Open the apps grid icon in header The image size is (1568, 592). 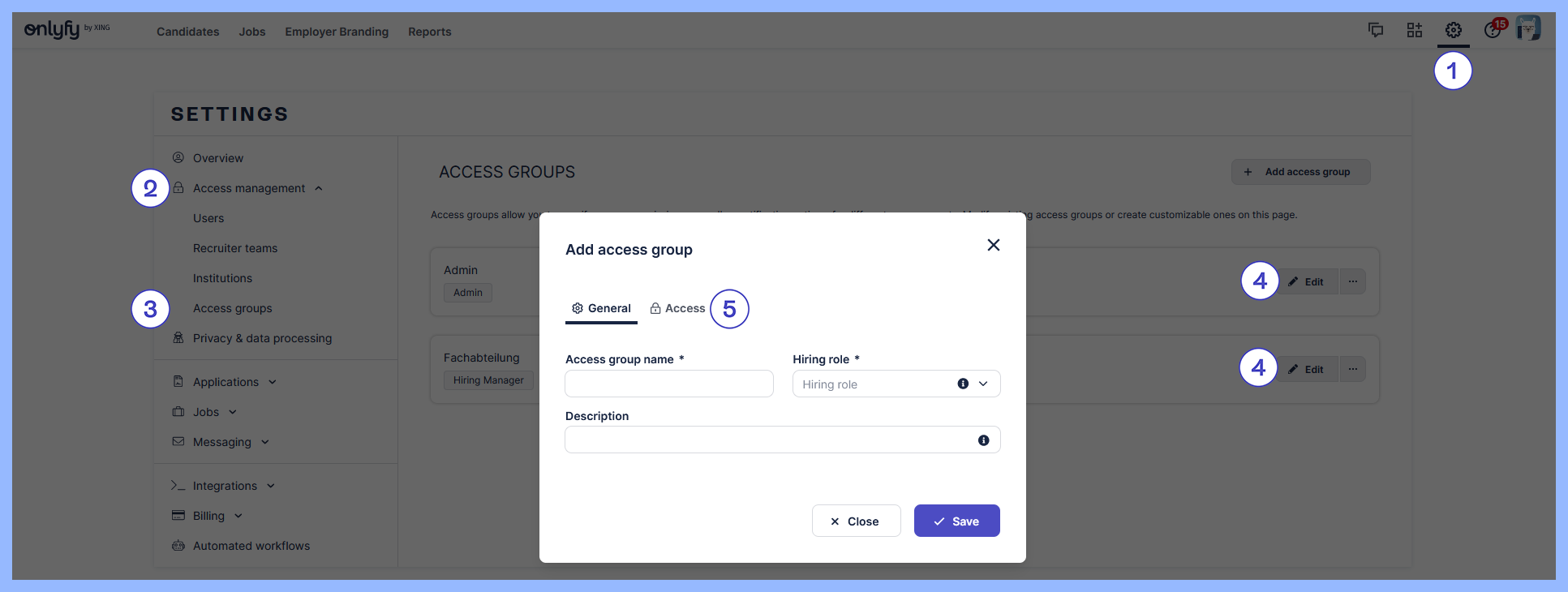(1414, 30)
